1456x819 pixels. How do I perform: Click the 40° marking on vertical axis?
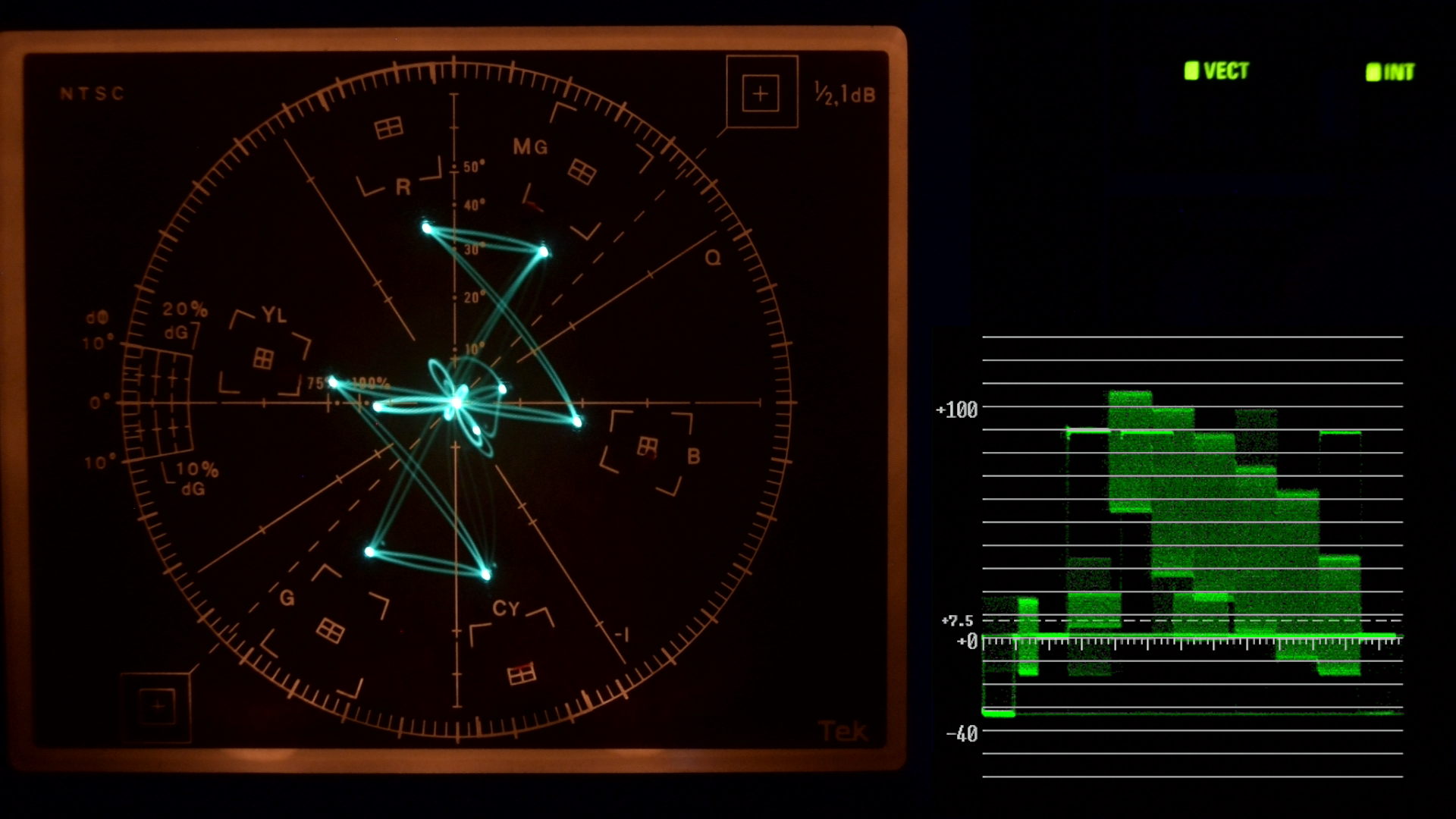coord(474,205)
